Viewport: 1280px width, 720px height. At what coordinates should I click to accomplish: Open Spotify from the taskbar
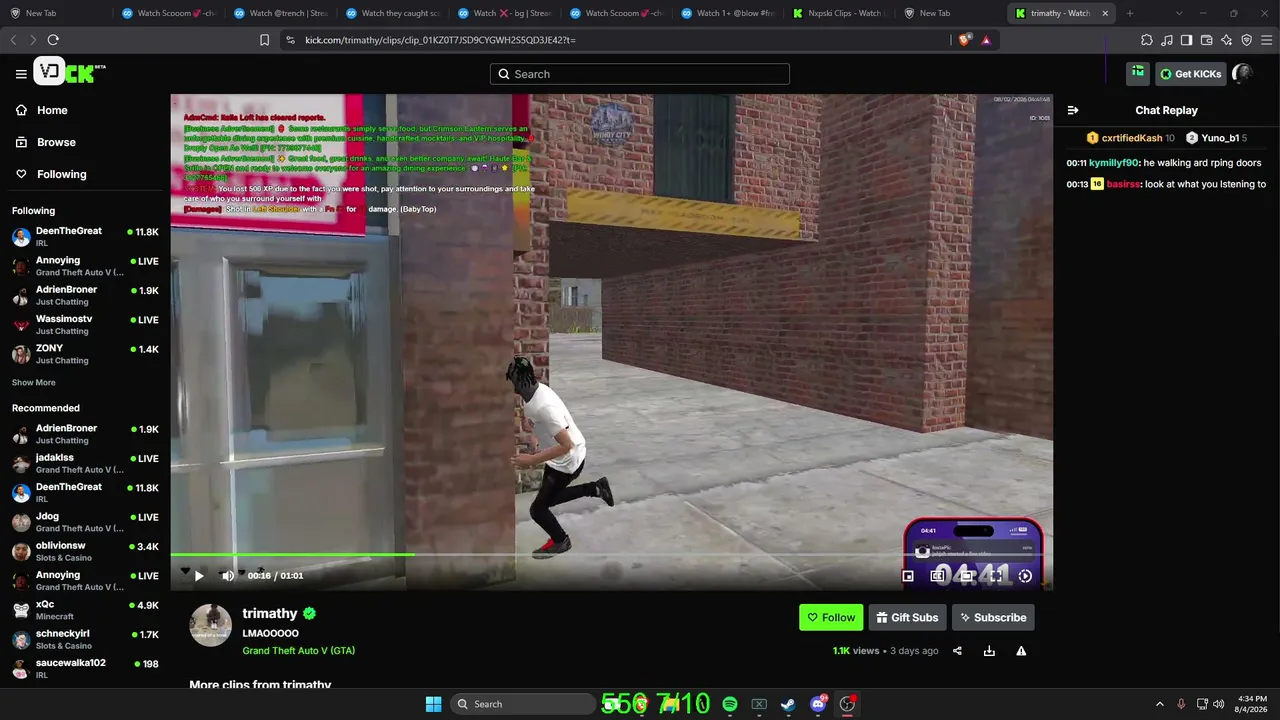click(730, 704)
